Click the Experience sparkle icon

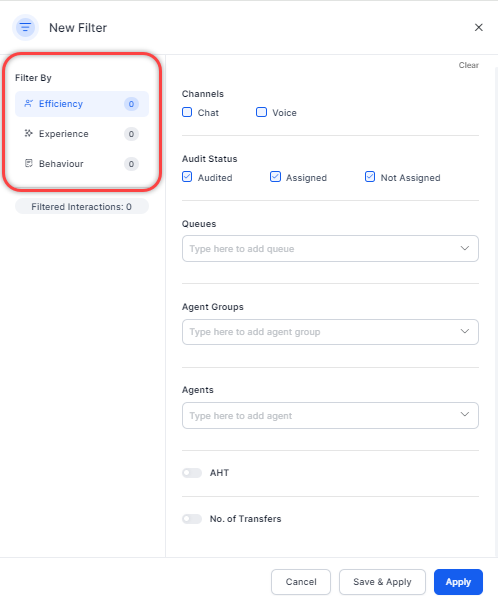click(29, 133)
